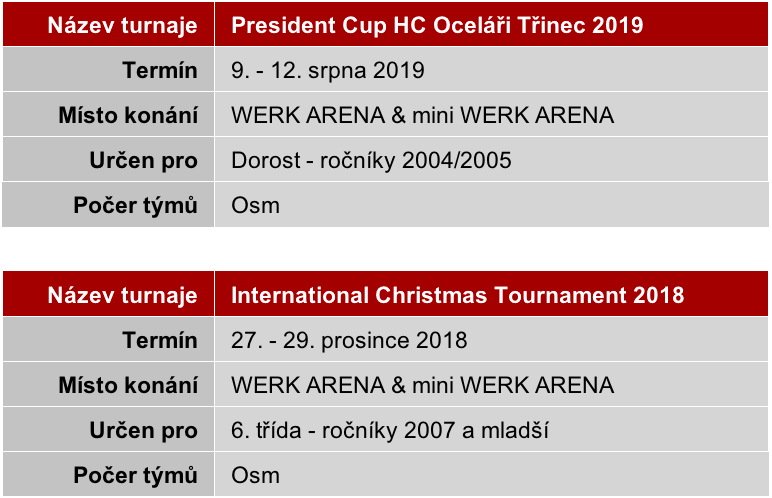Click Název turnaje label beside International Christmas Tournament
The width and height of the screenshot is (772, 498).
[x=122, y=295]
